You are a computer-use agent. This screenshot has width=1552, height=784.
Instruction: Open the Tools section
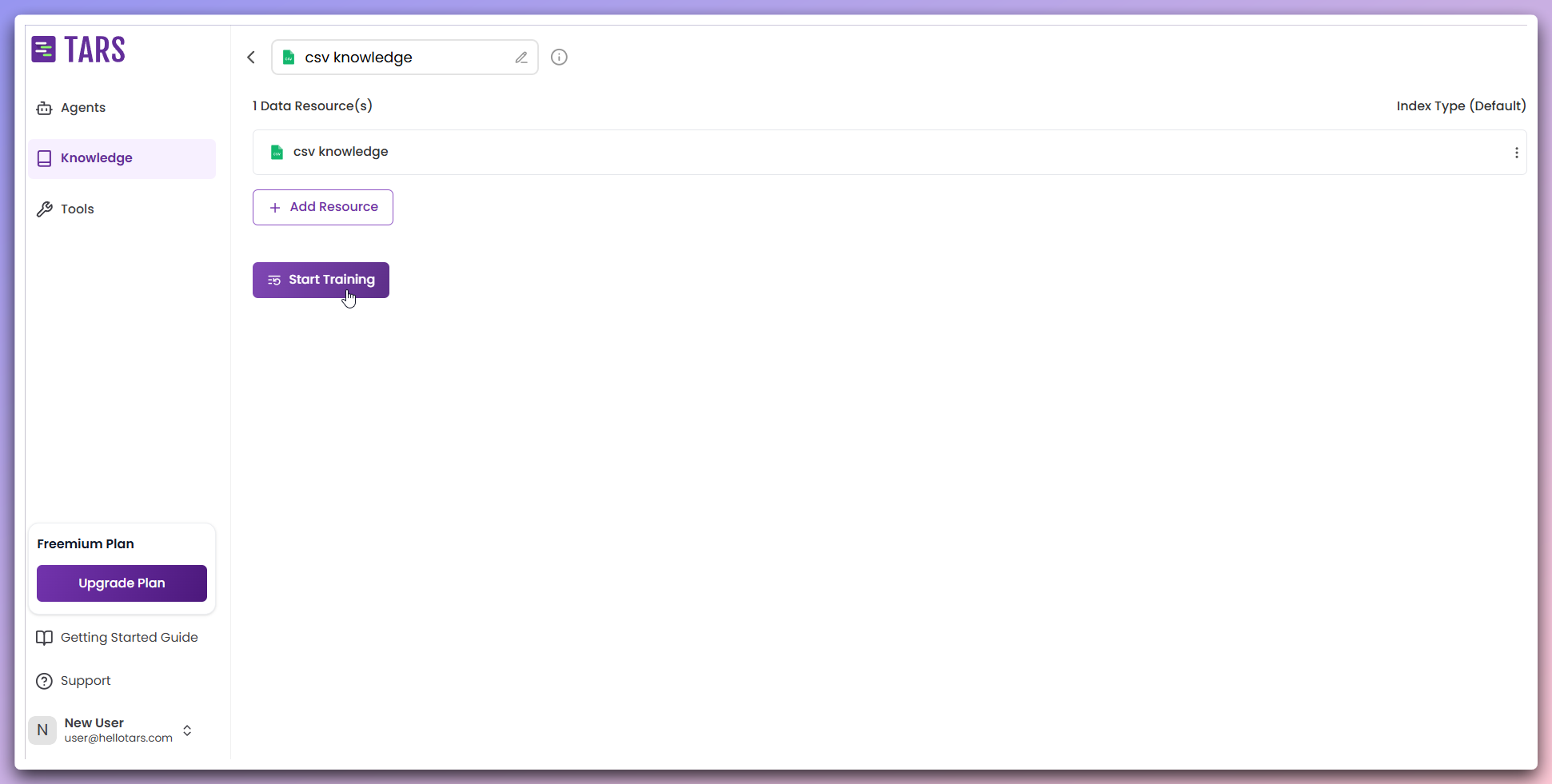(122, 209)
